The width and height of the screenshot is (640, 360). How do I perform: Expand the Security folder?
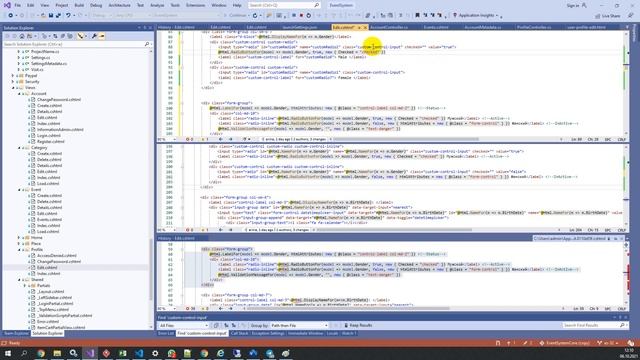click(13, 82)
